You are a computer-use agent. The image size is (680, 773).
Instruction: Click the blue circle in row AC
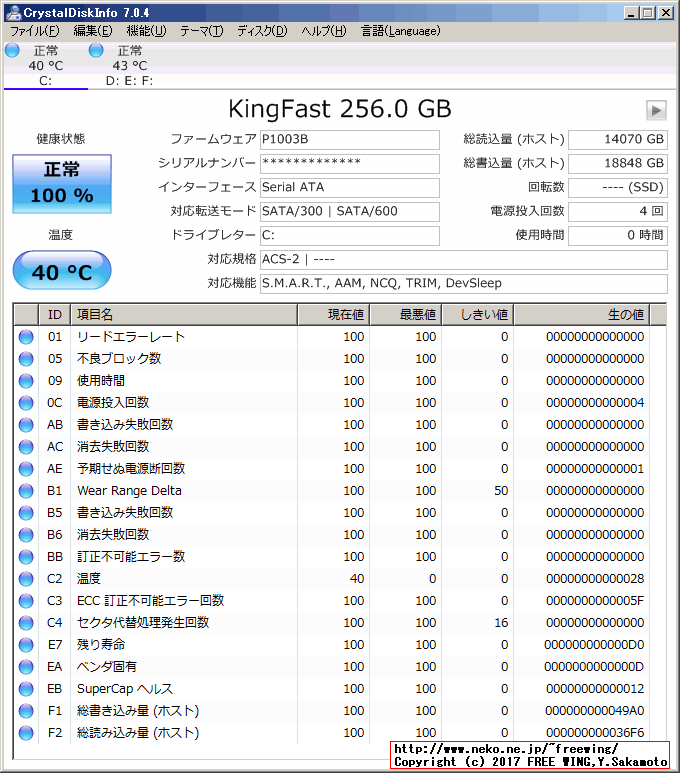point(26,447)
